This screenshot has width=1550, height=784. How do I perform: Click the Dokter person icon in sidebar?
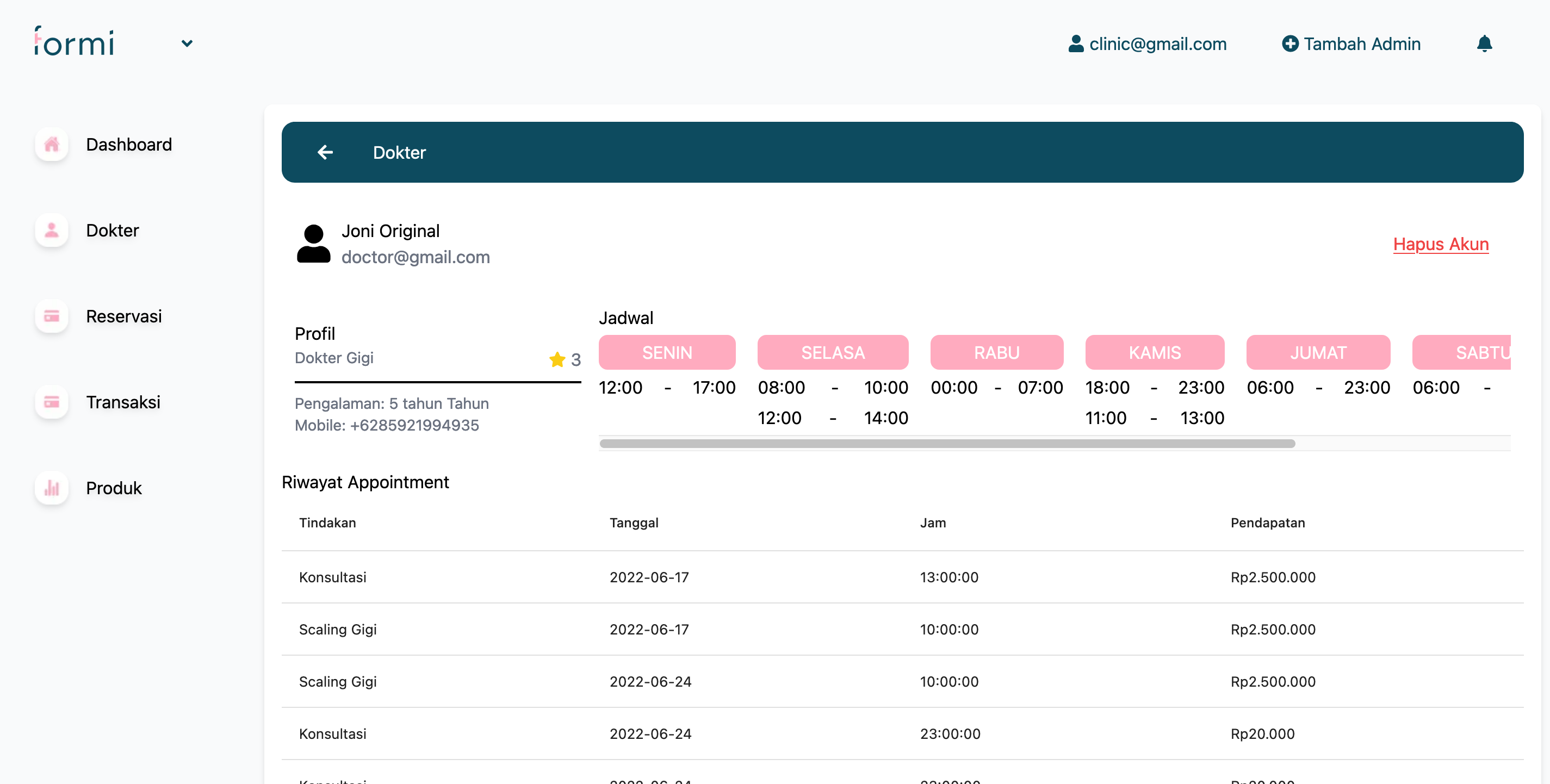tap(52, 230)
